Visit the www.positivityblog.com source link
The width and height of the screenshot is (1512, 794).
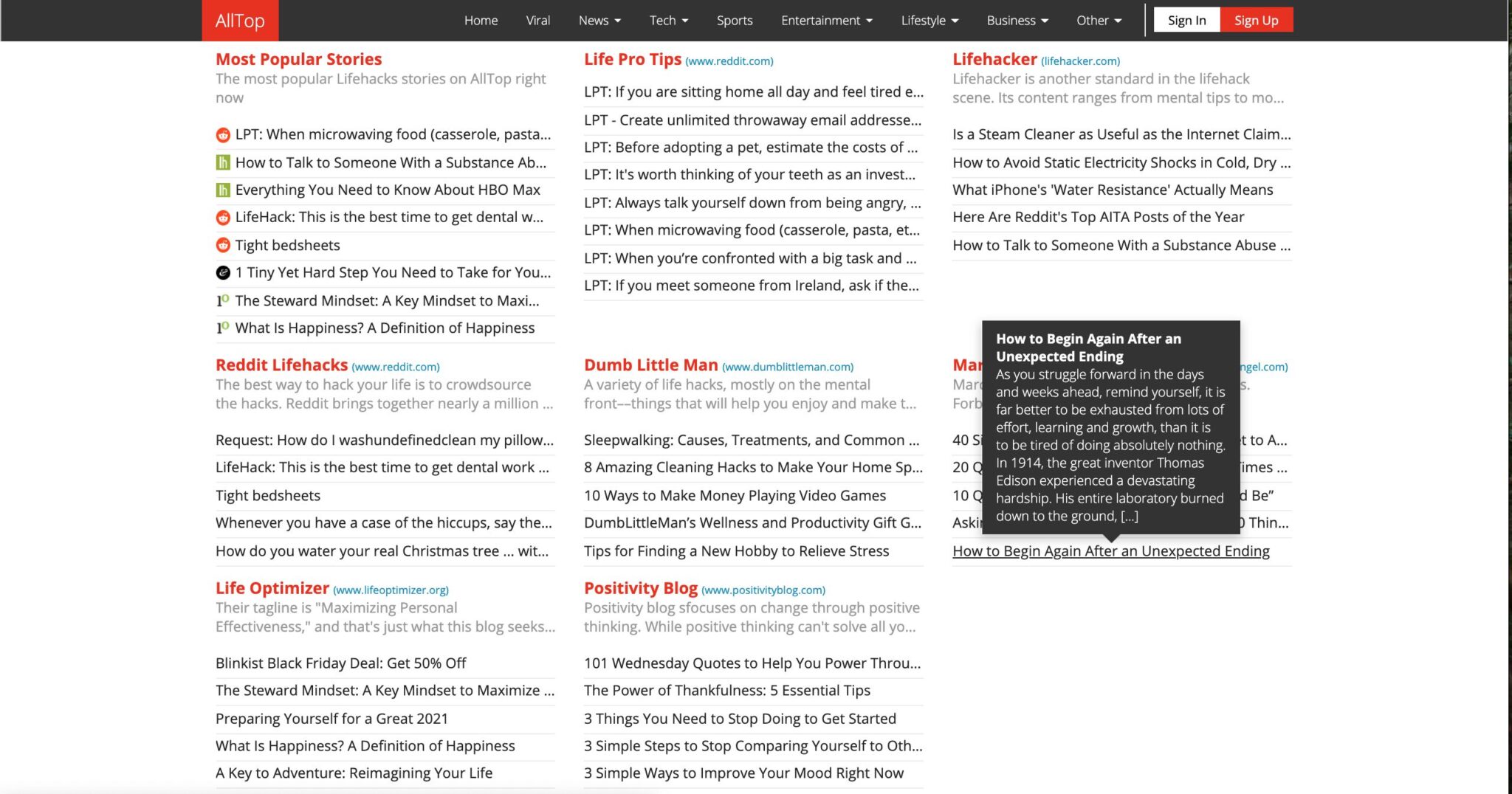pos(763,590)
